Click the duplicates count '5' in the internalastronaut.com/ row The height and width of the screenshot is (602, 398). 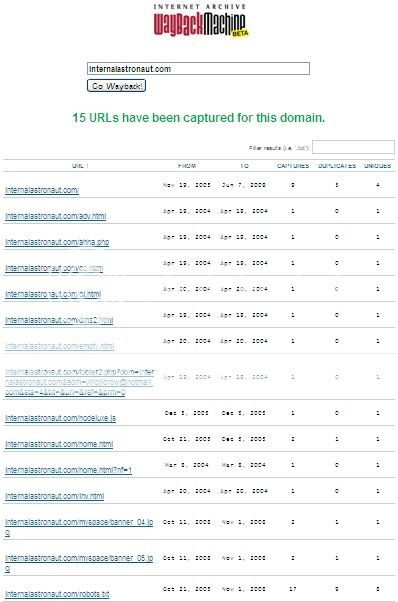coord(337,185)
